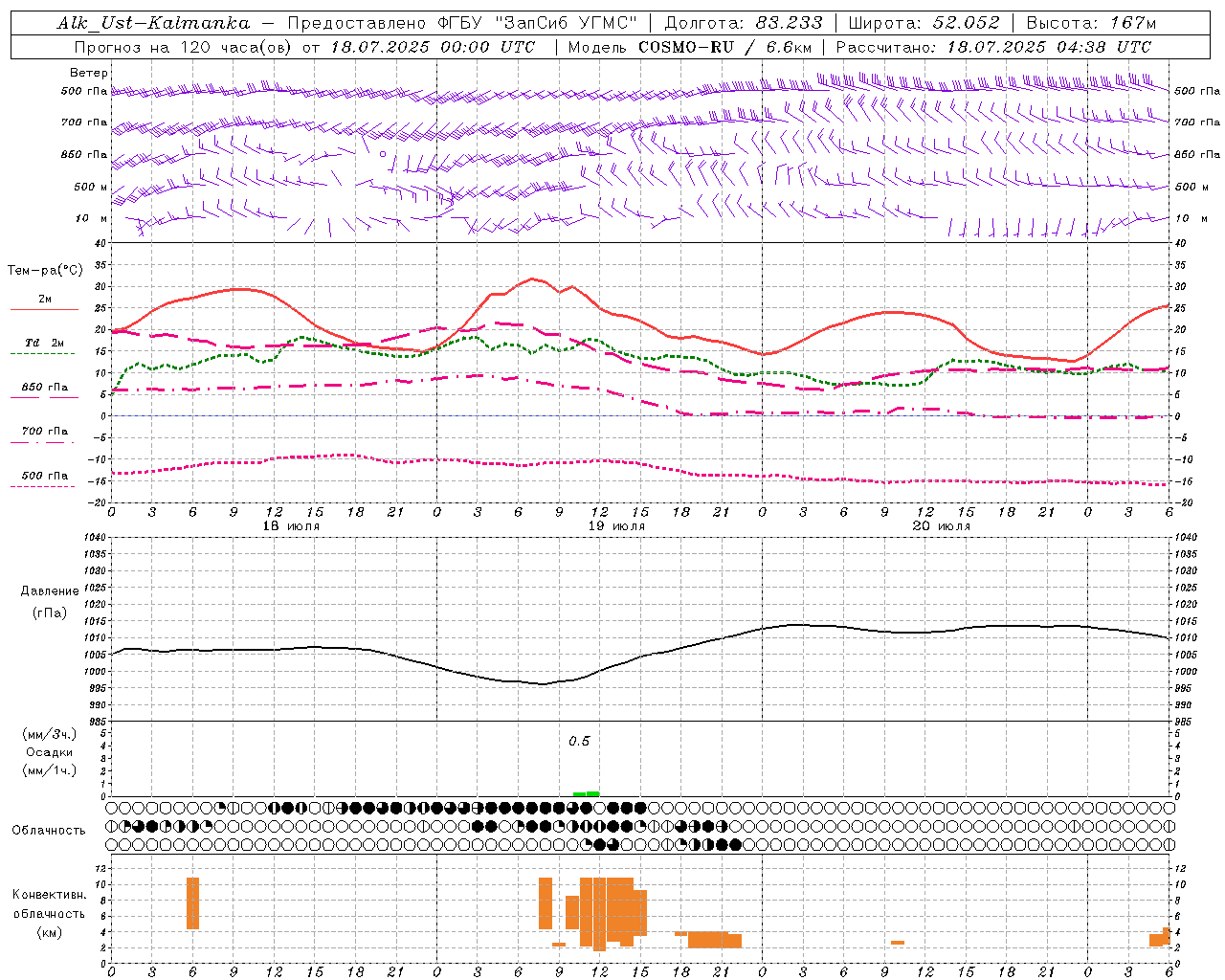Click the (мм/3ч.) precipitation unit label
The width and height of the screenshot is (1225, 980).
(x=50, y=734)
